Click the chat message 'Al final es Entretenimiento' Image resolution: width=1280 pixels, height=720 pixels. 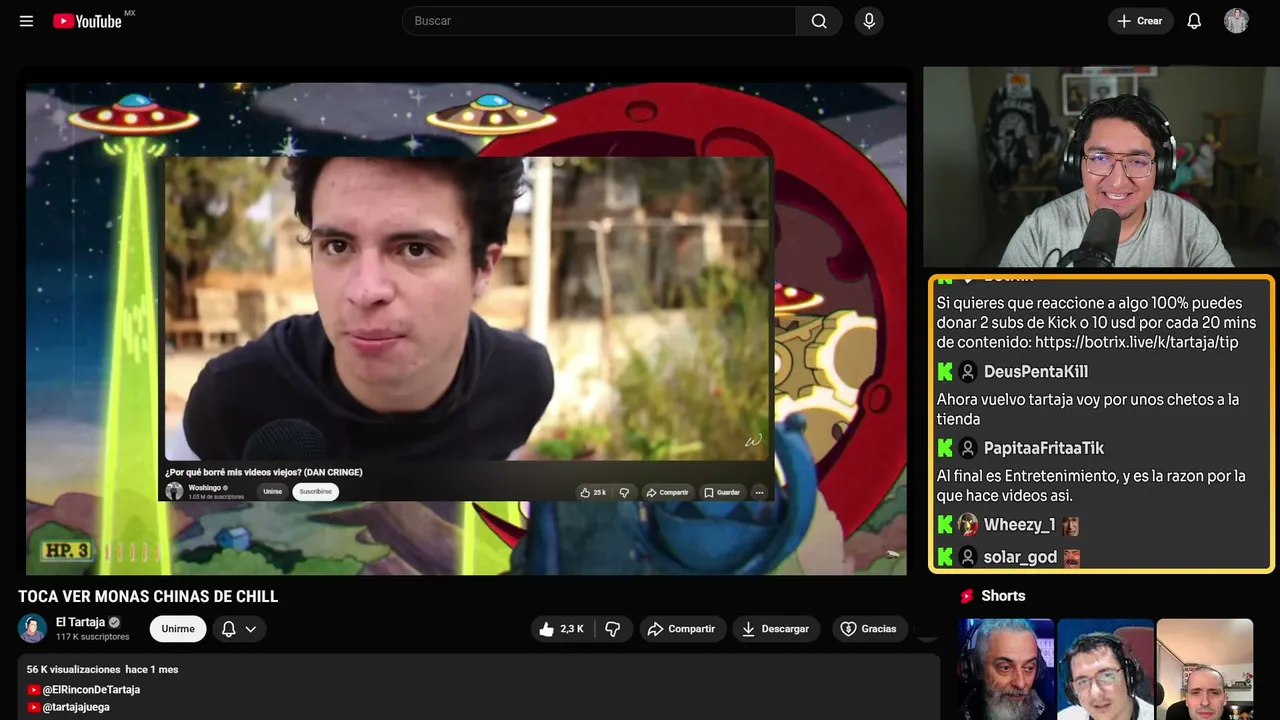click(1091, 485)
